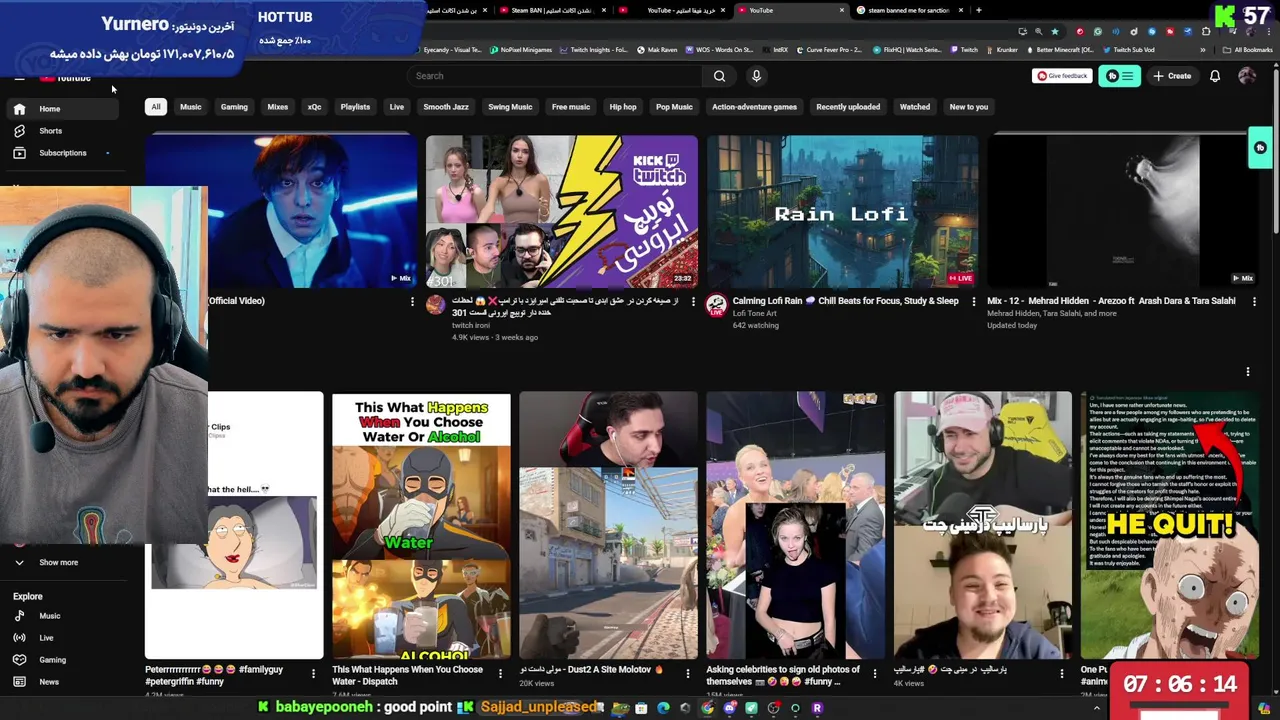Switch to steam banned me for sanction tab
This screenshot has height=720, width=1280.
[x=911, y=10]
